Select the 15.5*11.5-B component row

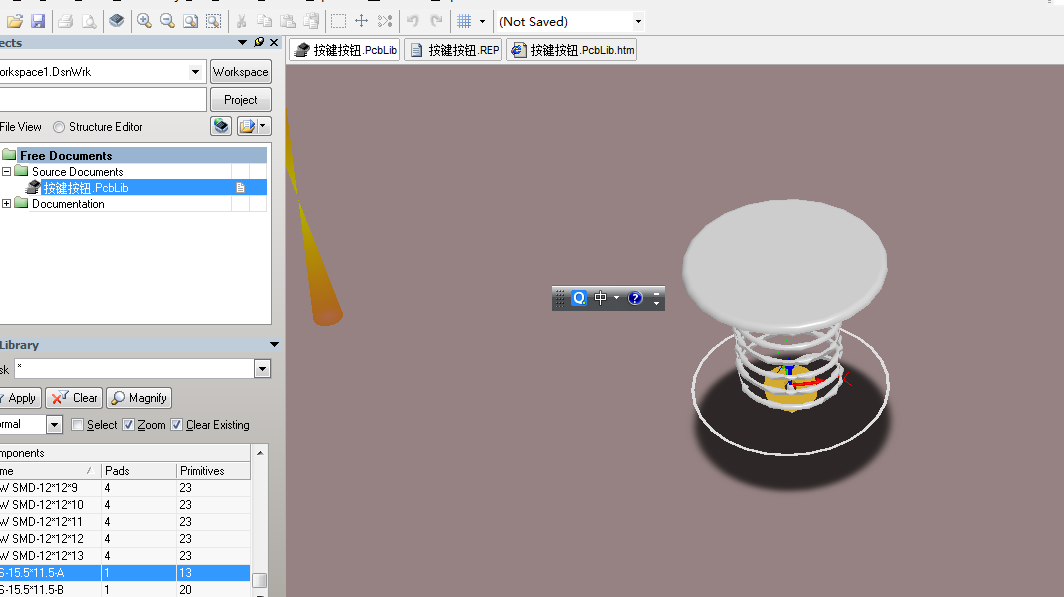125,590
